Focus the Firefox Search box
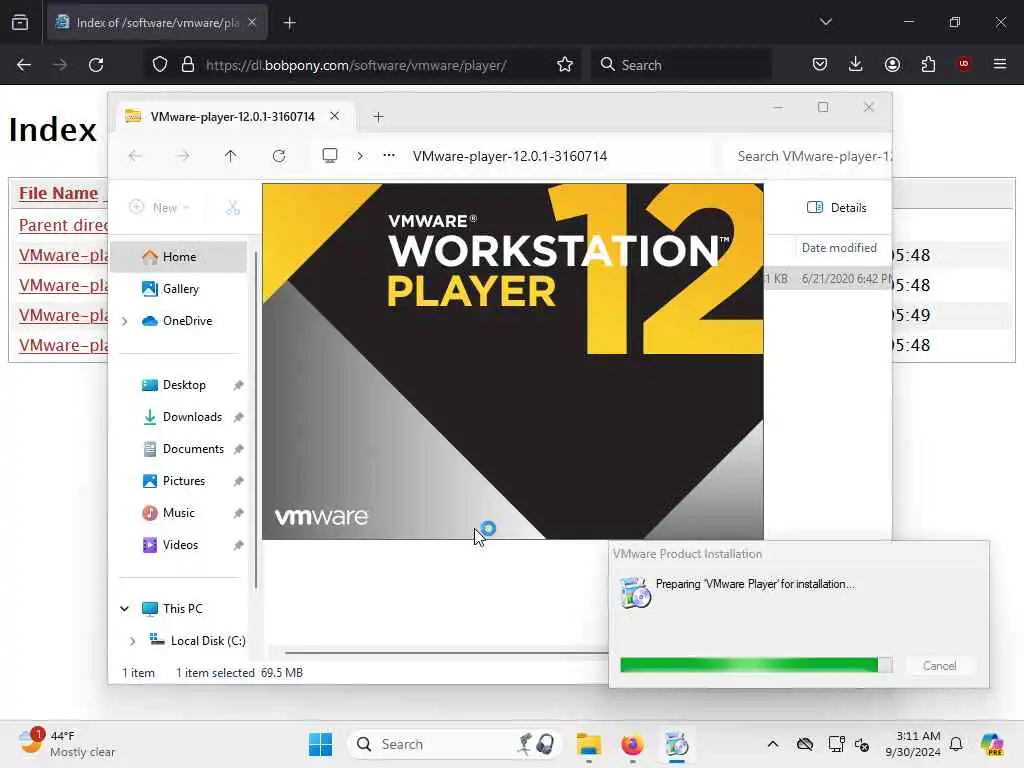The height and width of the screenshot is (768, 1024). tap(681, 65)
